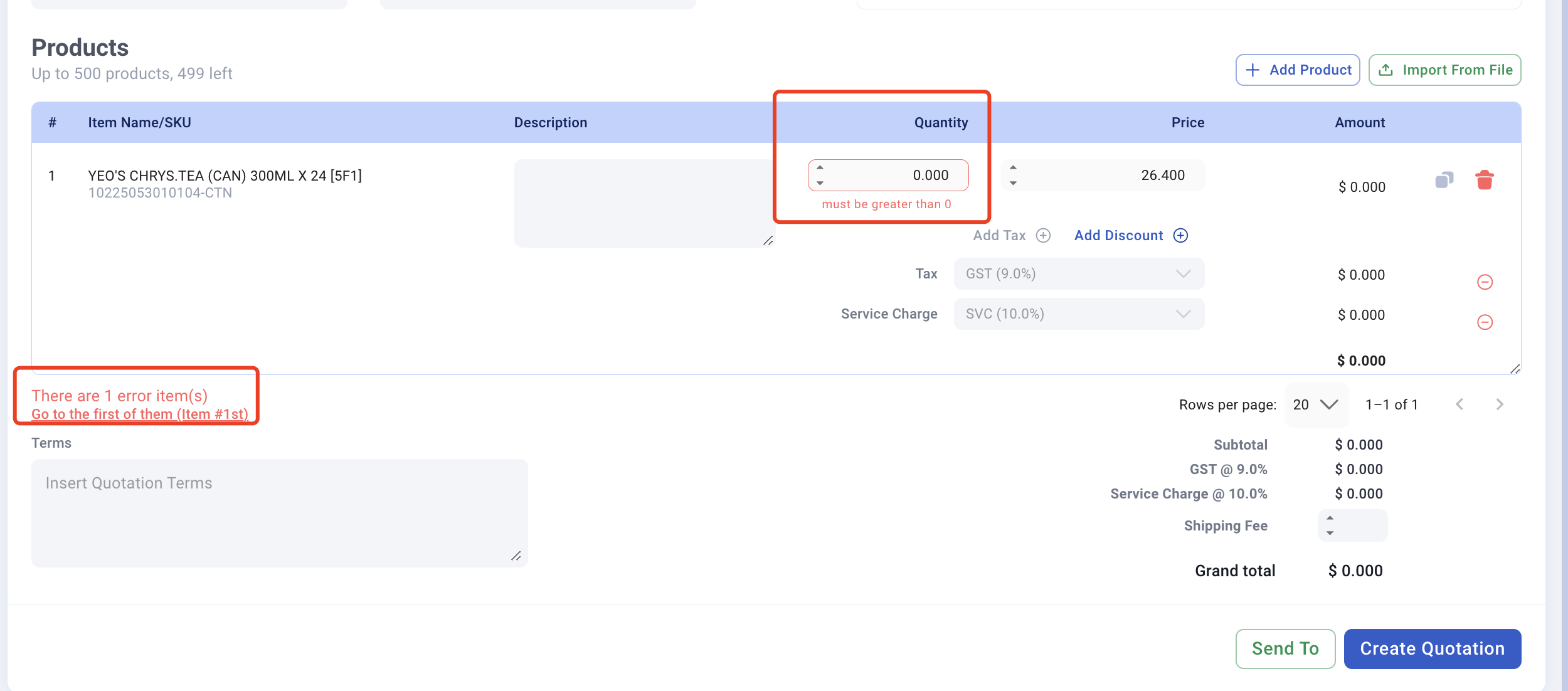The width and height of the screenshot is (1568, 691).
Task: Open the GST (9.0%) tax dropdown
Action: pyautogui.click(x=1079, y=274)
